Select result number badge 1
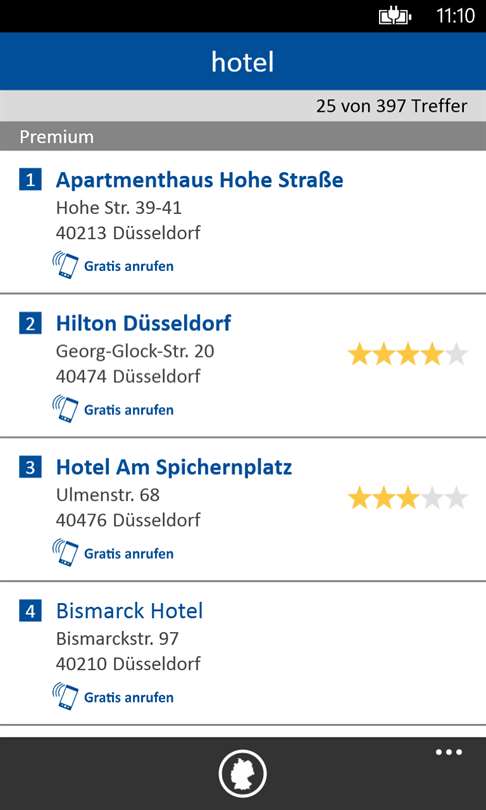The height and width of the screenshot is (810, 486). pos(30,180)
